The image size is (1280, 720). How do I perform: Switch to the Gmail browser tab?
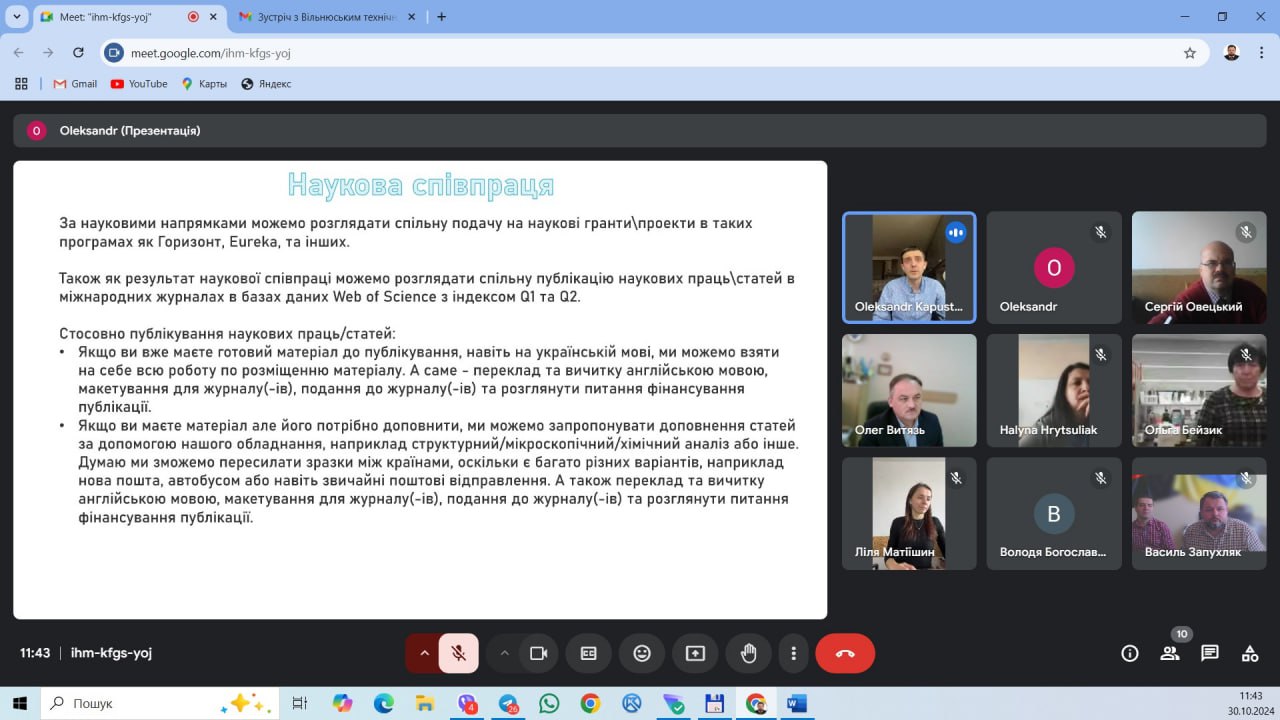pyautogui.click(x=317, y=17)
